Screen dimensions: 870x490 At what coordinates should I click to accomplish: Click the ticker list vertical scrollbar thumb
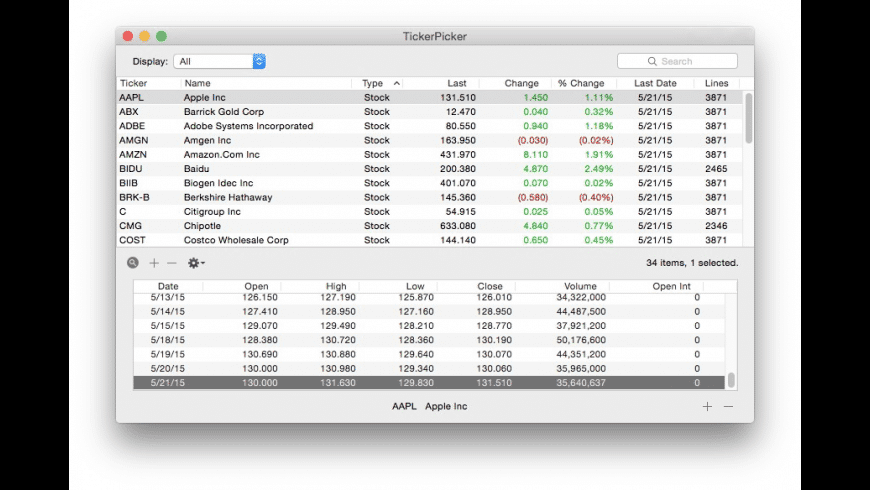(748, 118)
